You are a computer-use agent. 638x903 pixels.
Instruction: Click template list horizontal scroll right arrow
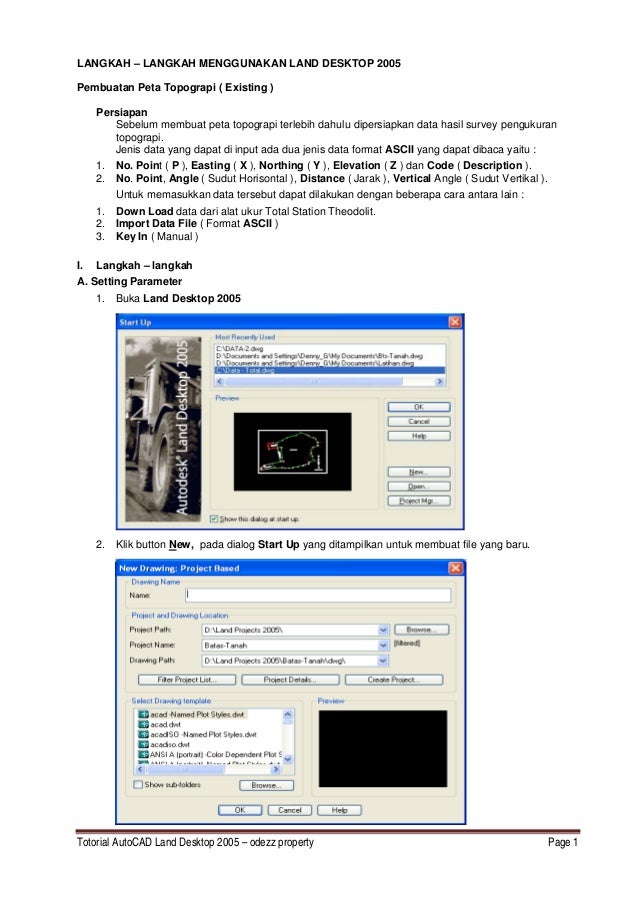(276, 769)
